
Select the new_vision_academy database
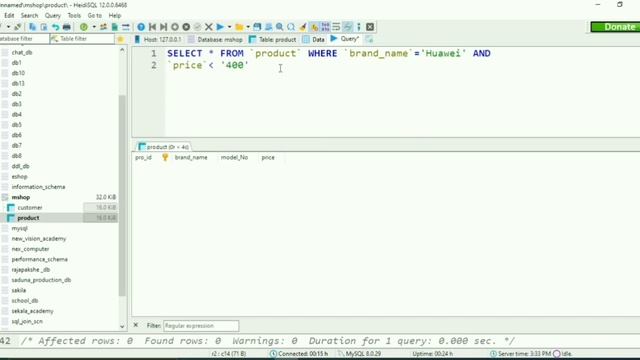(x=39, y=239)
